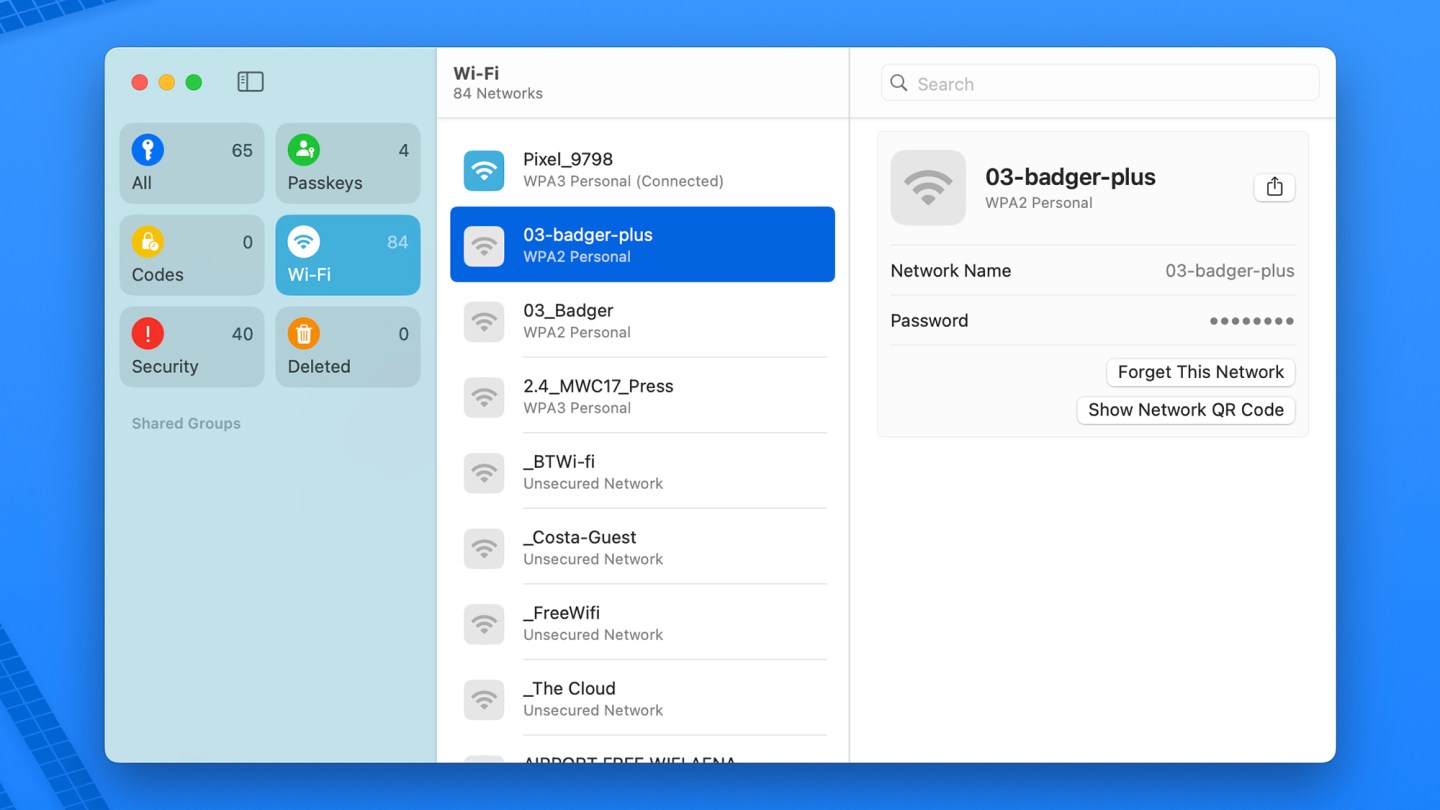The image size is (1440, 810).
Task: Open the Passkeys category
Action: [x=347, y=164]
